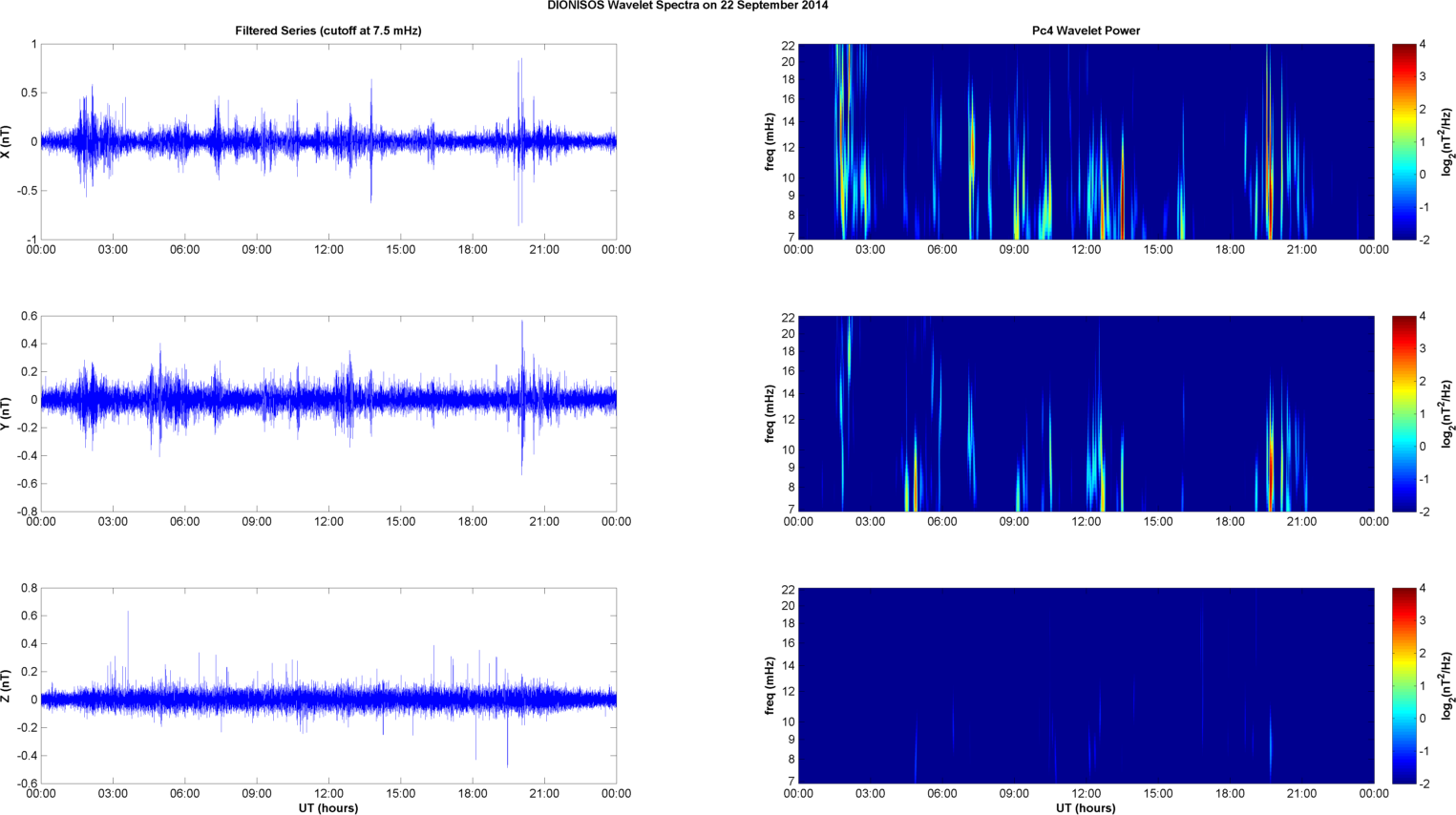Screen dimensions: 1456x815
Task: Click 'UT (hours)' label under the bottom wavelet spectrogram
Action: point(1086,807)
